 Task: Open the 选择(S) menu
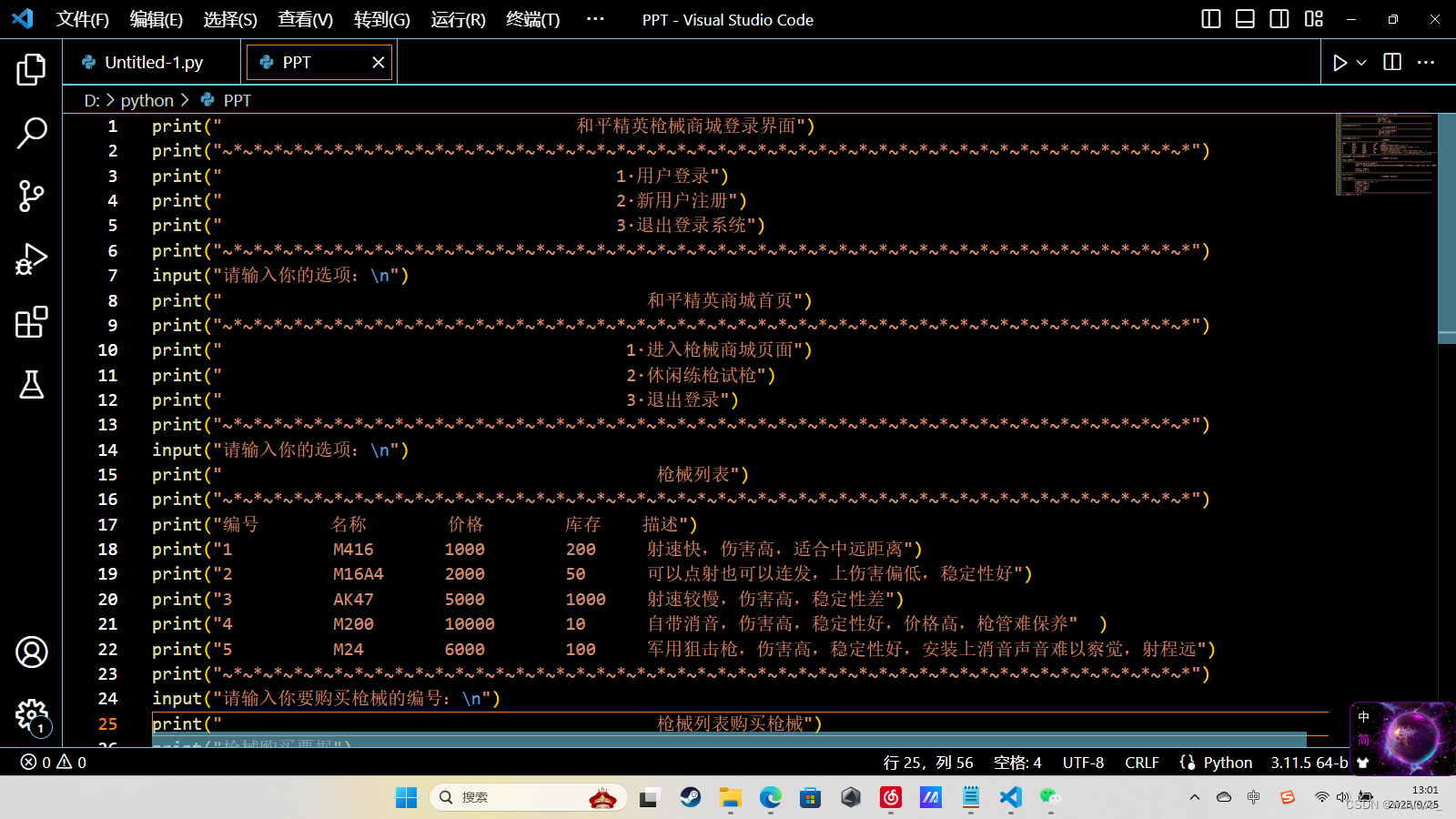coord(230,19)
